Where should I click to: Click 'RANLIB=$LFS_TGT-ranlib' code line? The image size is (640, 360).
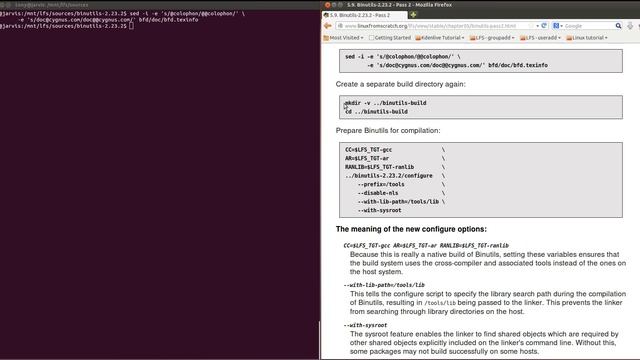[x=380, y=167]
